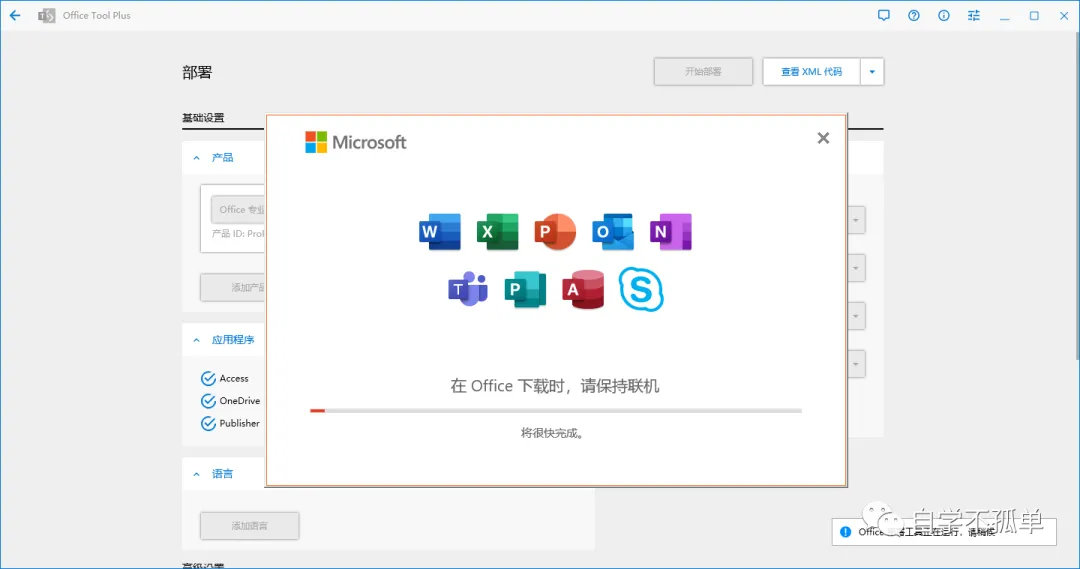This screenshot has width=1080, height=569.
Task: Open the about info icon in title bar
Action: pos(944,15)
